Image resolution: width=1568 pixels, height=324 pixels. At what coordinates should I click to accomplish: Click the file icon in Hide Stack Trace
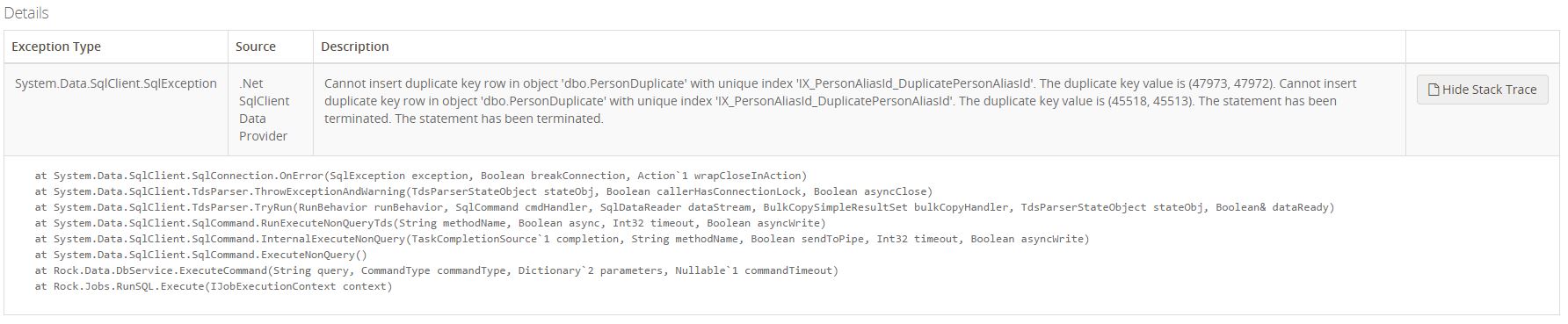pyautogui.click(x=1433, y=90)
